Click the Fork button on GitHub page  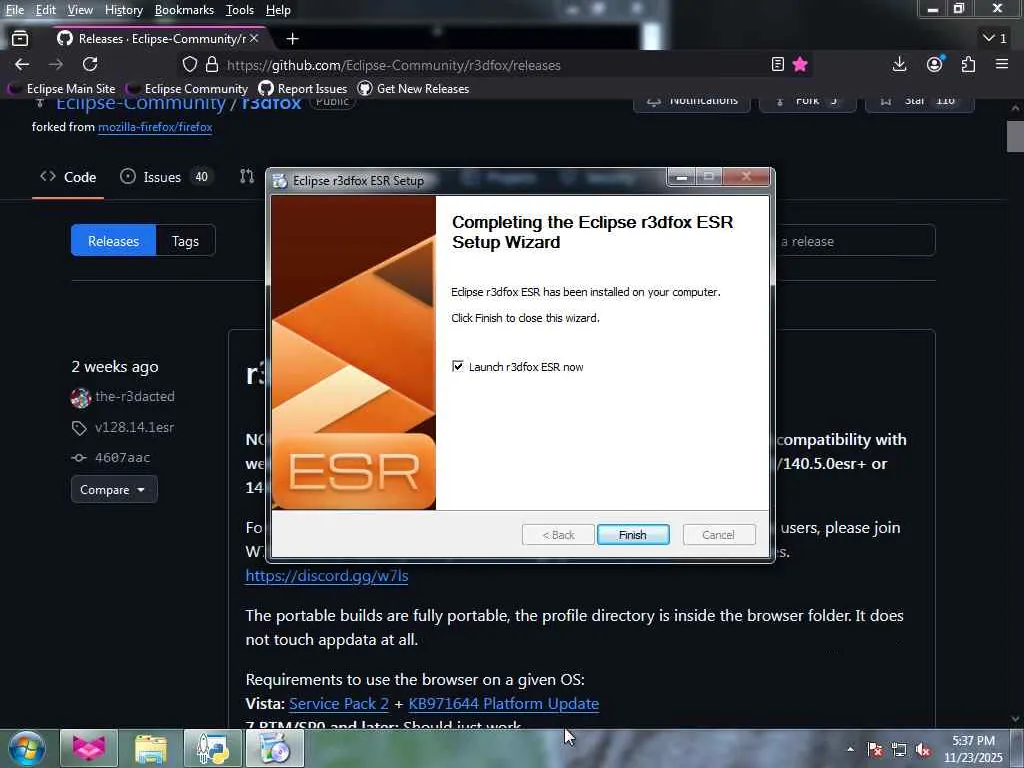click(808, 103)
